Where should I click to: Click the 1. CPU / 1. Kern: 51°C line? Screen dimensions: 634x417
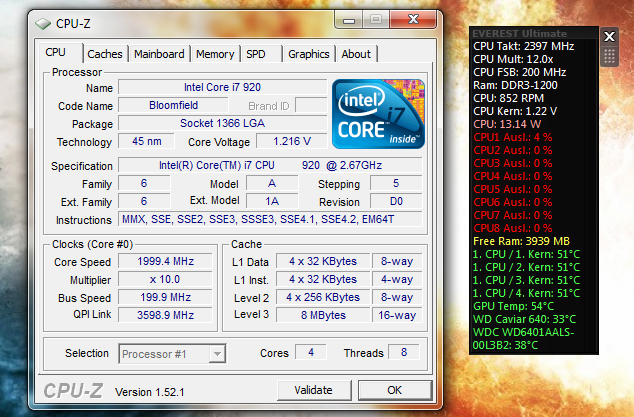coord(526,254)
